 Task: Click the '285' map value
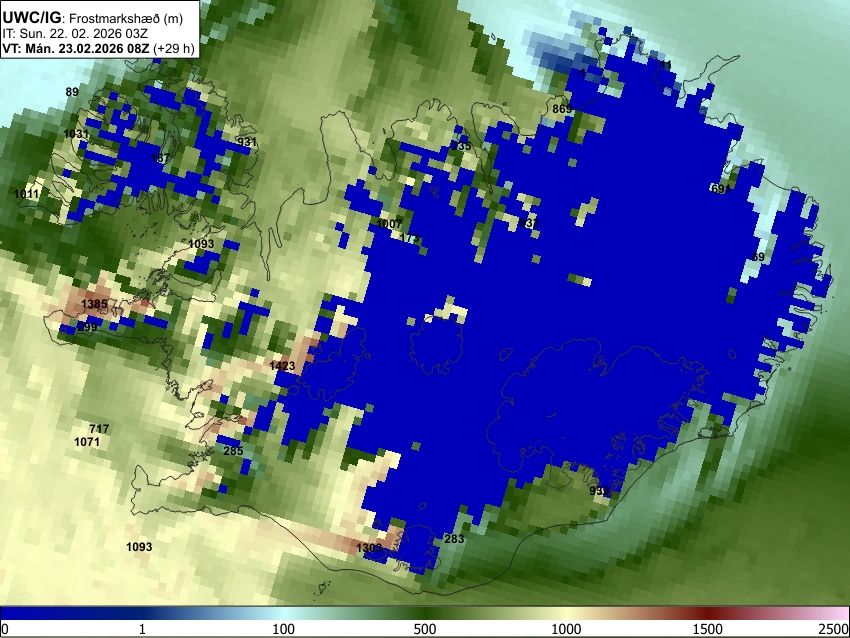pos(233,451)
